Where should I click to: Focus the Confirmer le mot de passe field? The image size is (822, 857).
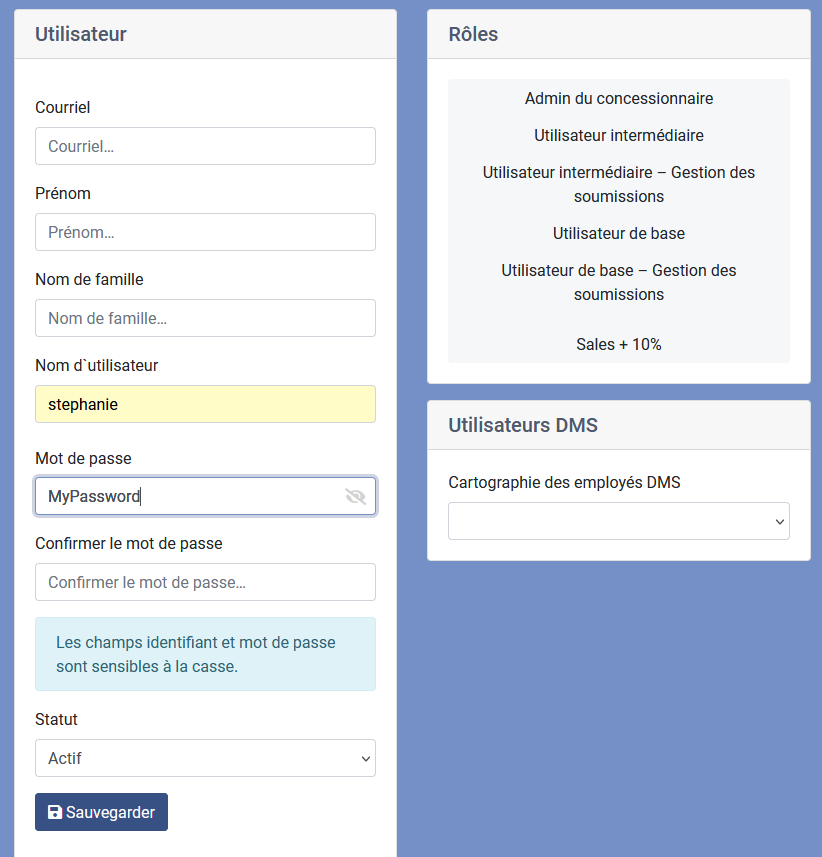coord(205,582)
